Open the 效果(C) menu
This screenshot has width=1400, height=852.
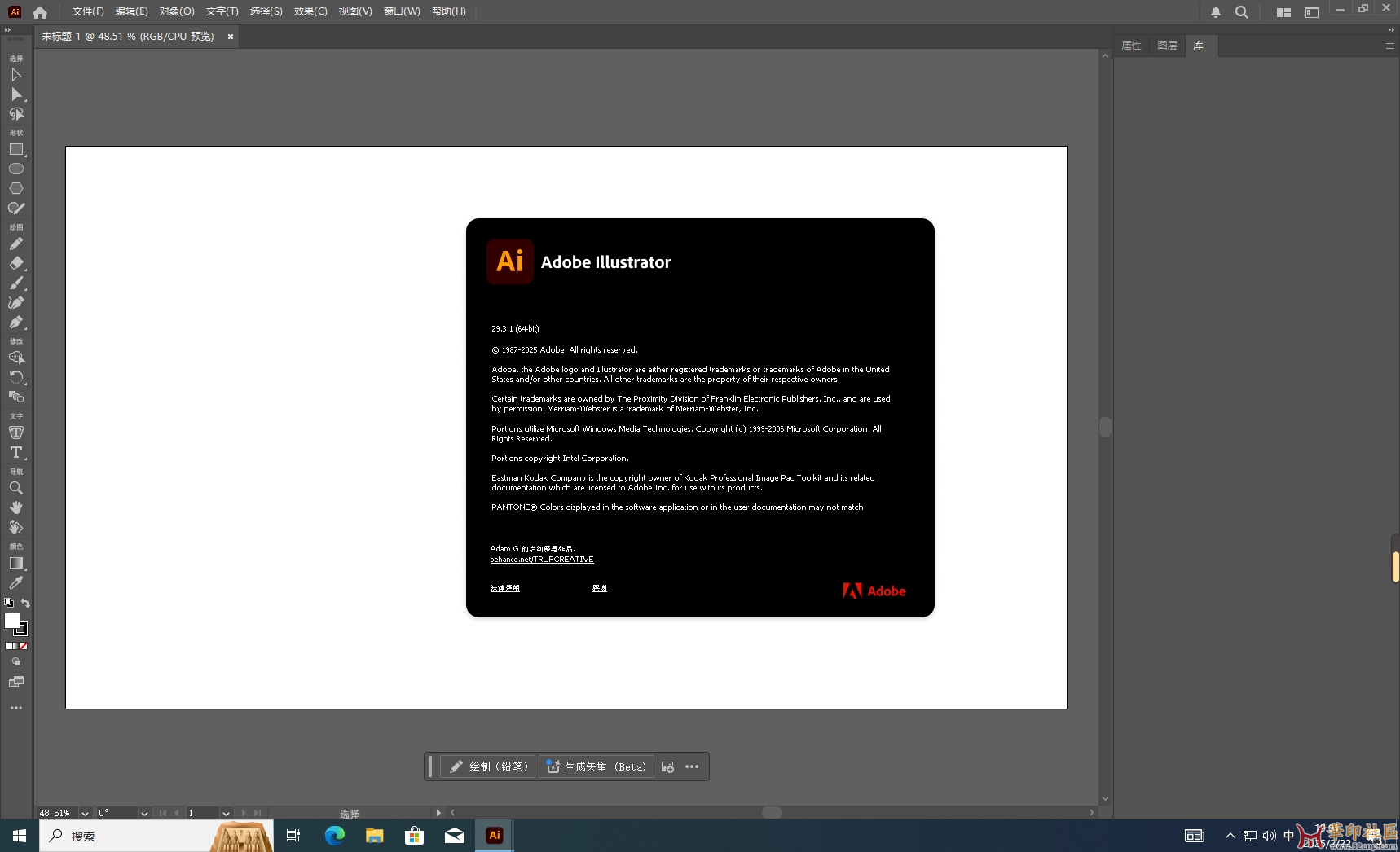click(310, 11)
